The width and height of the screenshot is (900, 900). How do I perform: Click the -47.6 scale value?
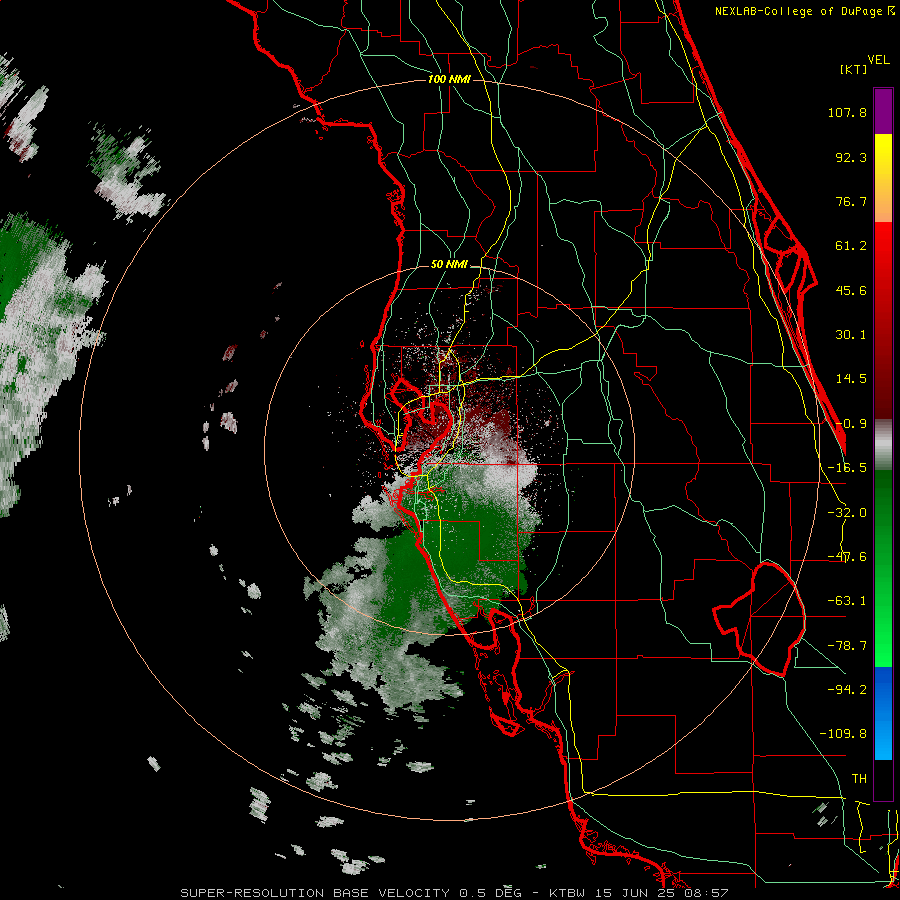(x=847, y=557)
